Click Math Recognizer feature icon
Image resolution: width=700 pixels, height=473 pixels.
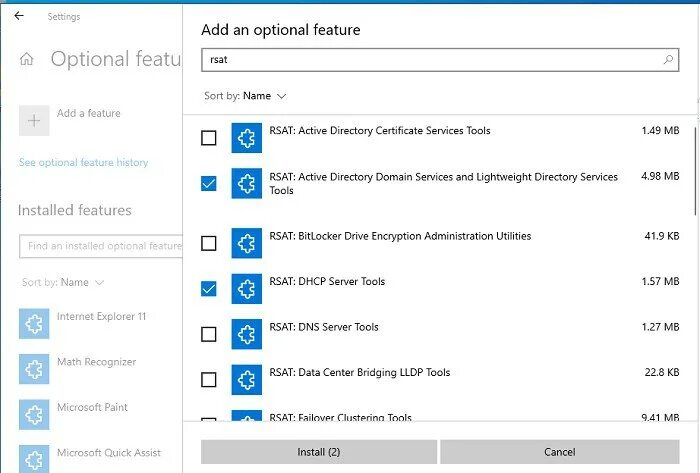point(34,369)
